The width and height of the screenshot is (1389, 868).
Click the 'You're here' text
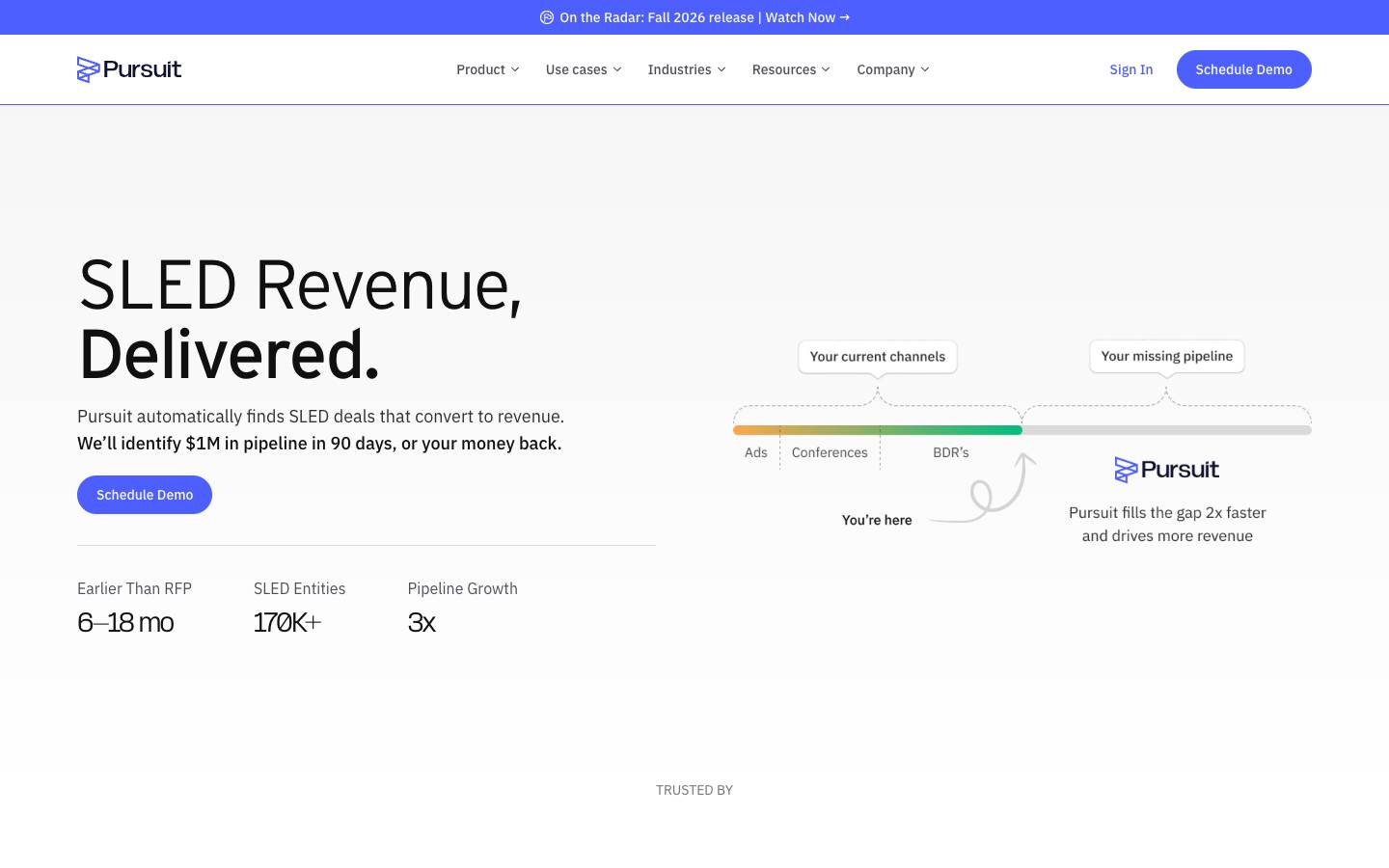click(x=877, y=520)
